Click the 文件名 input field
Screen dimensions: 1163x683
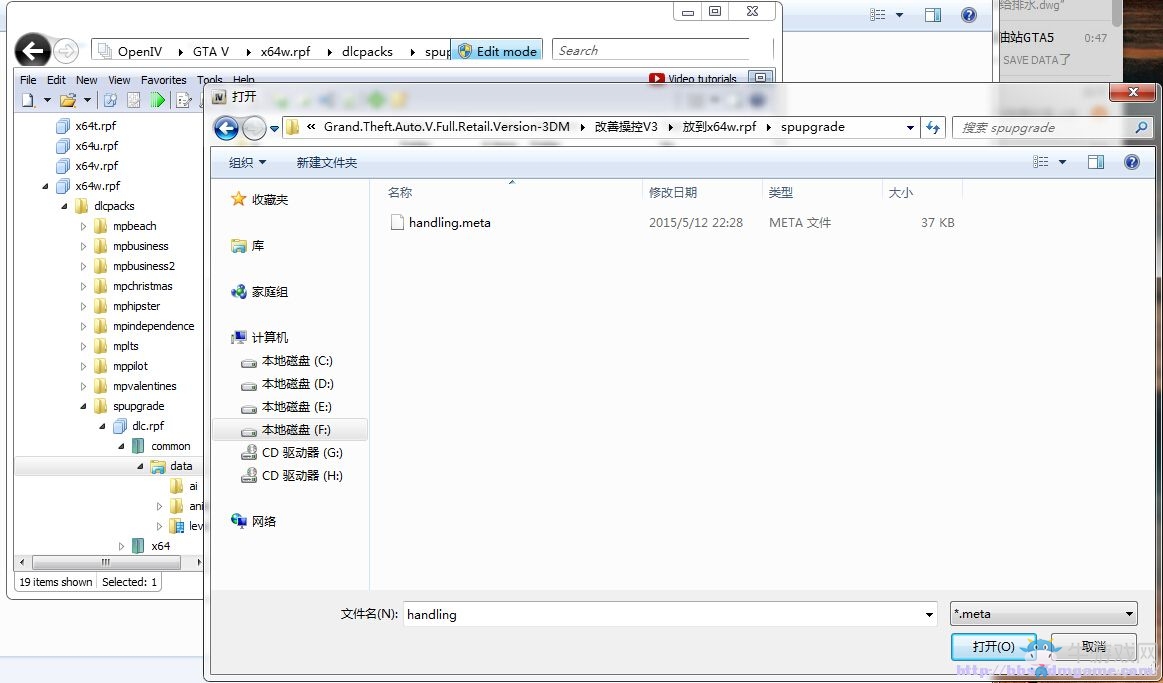(x=671, y=614)
